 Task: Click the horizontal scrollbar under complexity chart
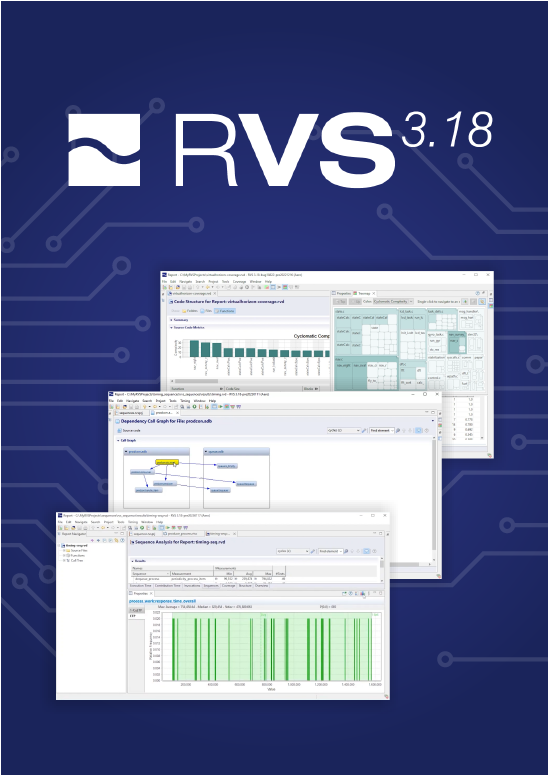tap(196, 381)
